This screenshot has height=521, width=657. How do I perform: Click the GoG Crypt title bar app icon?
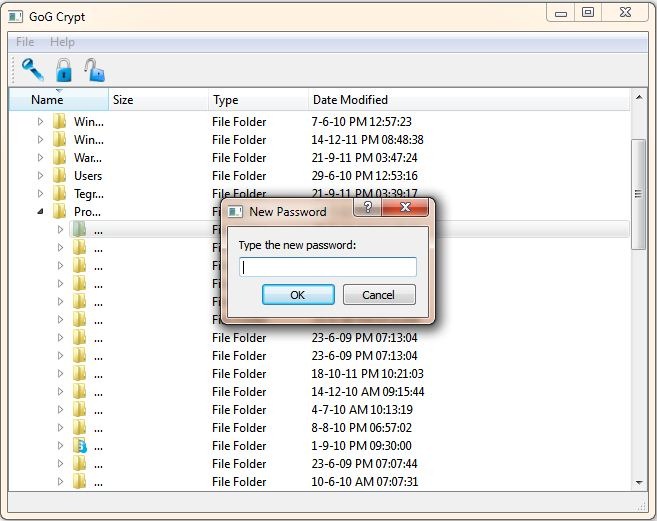pyautogui.click(x=16, y=17)
